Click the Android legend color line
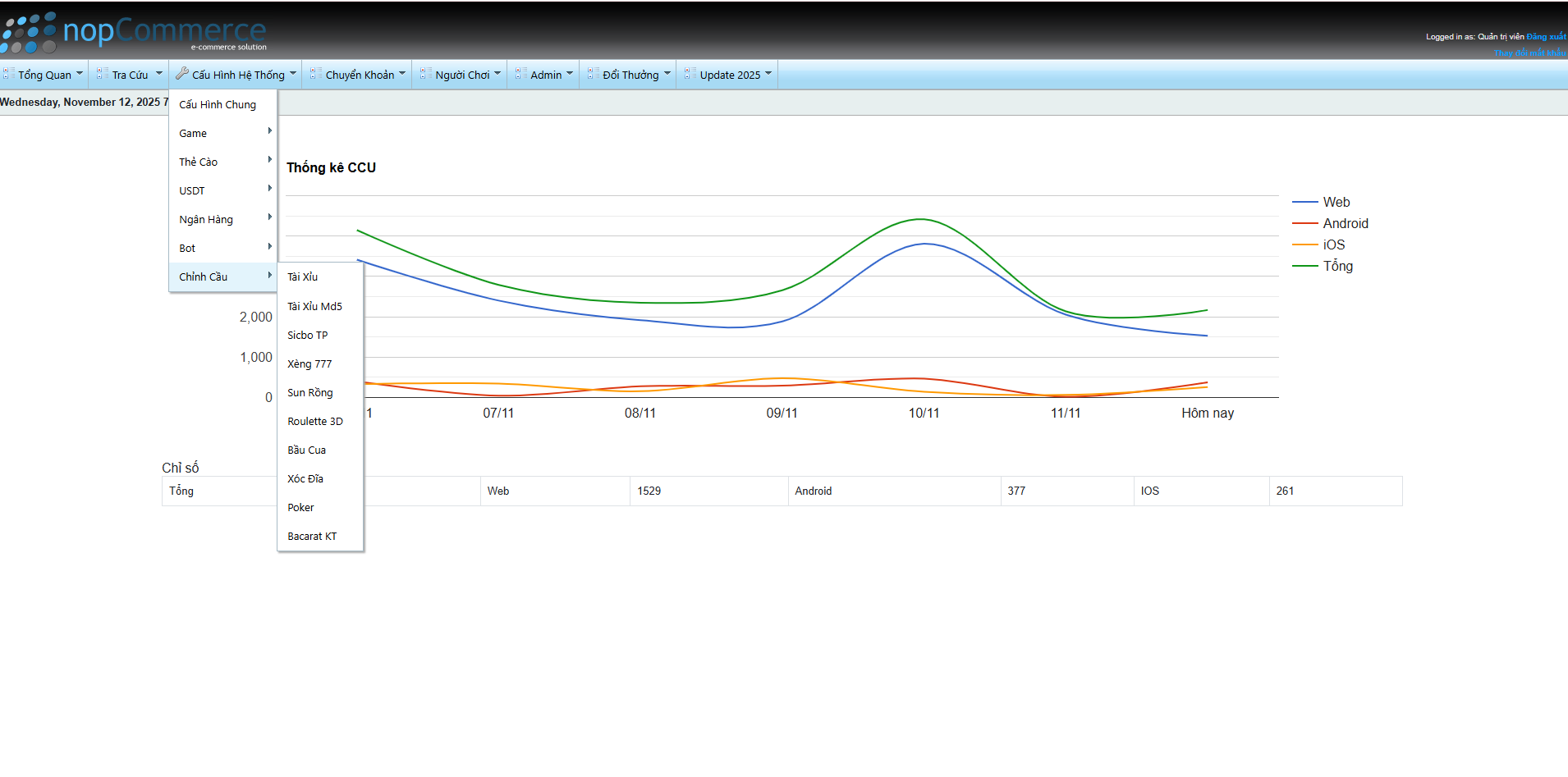 (x=1304, y=223)
